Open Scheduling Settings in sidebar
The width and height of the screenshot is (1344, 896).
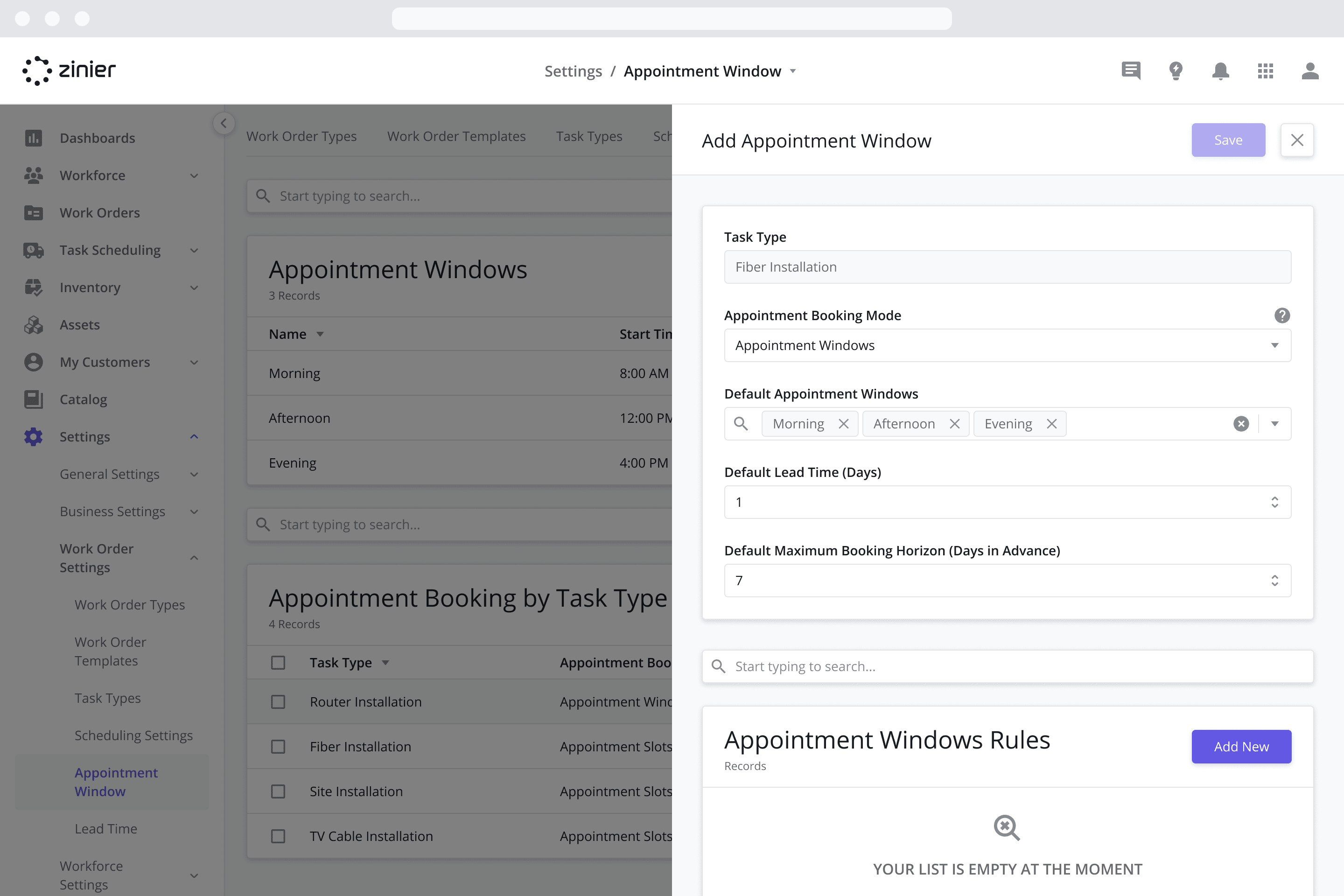[x=133, y=735]
